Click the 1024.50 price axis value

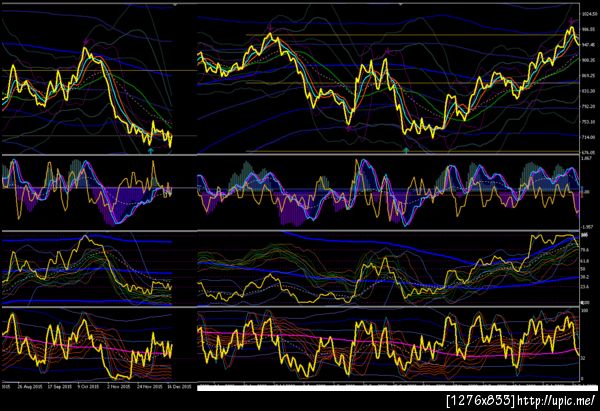tap(588, 14)
